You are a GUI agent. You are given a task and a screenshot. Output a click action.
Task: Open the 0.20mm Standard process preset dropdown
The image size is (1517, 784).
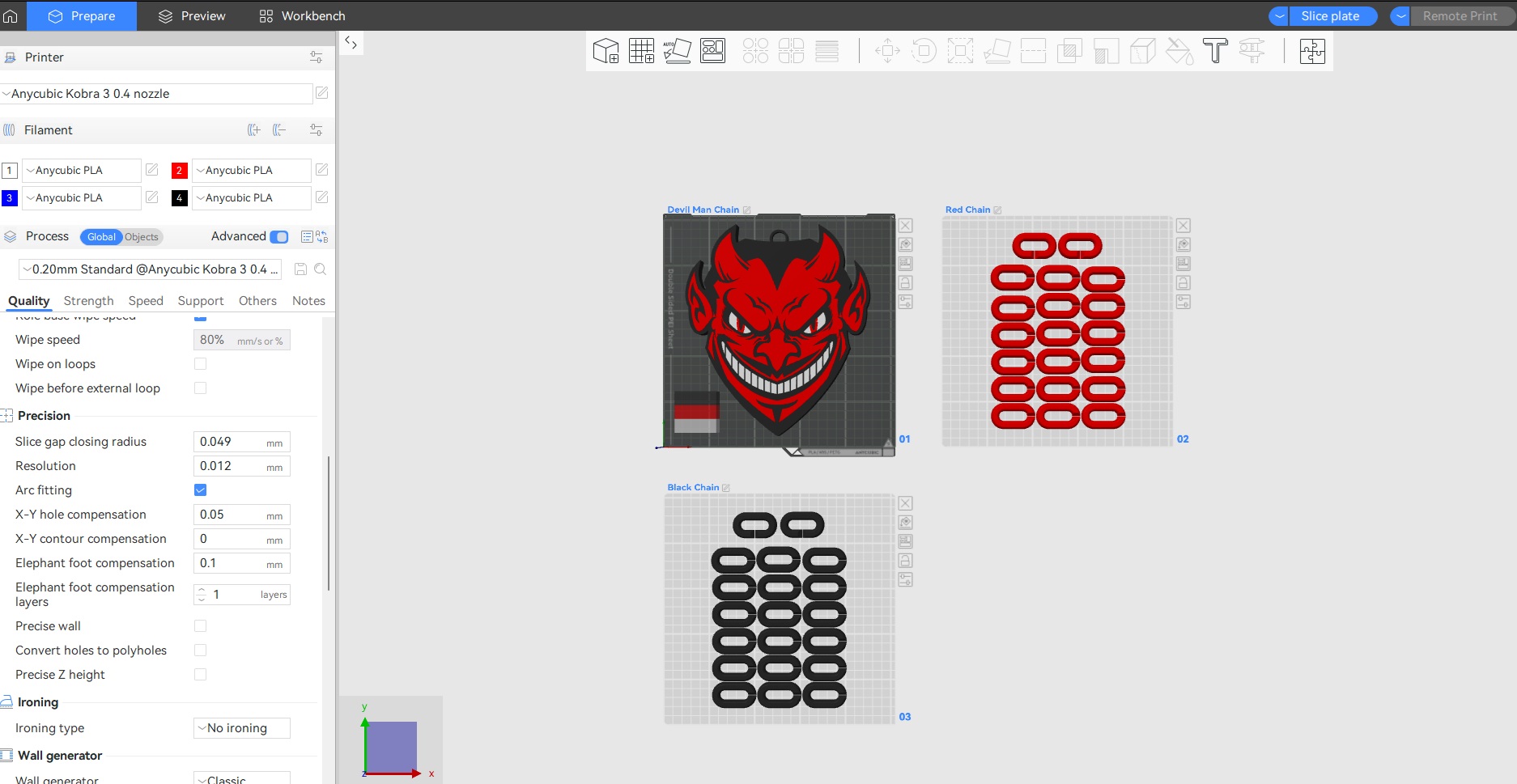151,269
